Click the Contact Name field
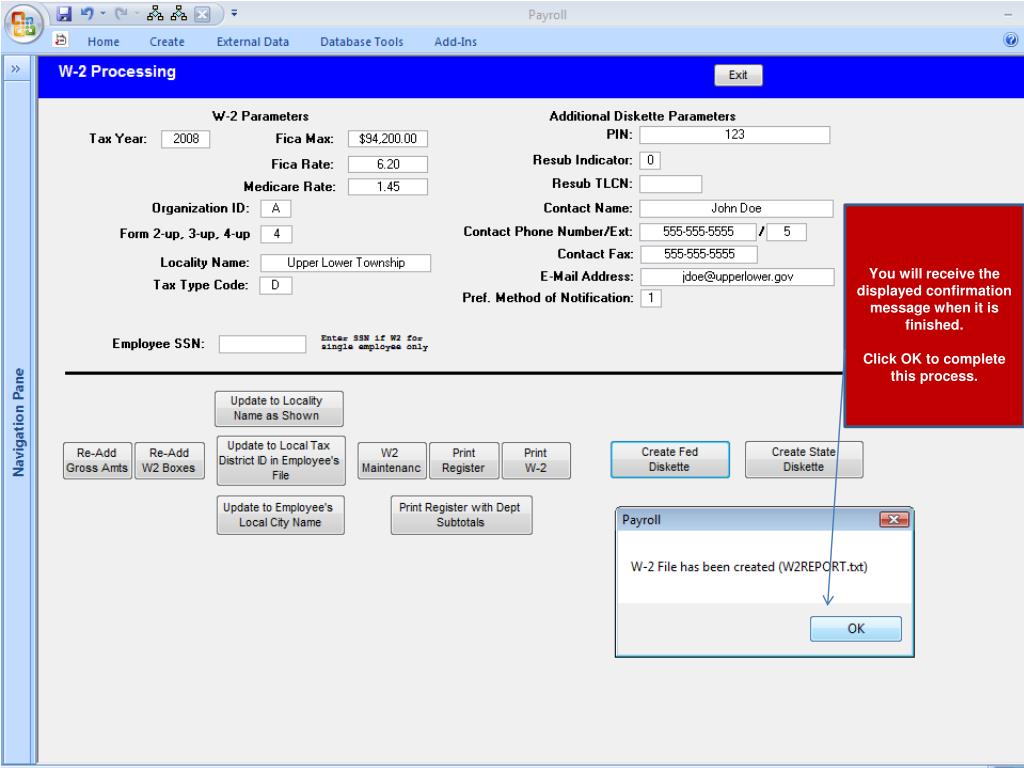Image resolution: width=1024 pixels, height=768 pixels. (x=736, y=208)
